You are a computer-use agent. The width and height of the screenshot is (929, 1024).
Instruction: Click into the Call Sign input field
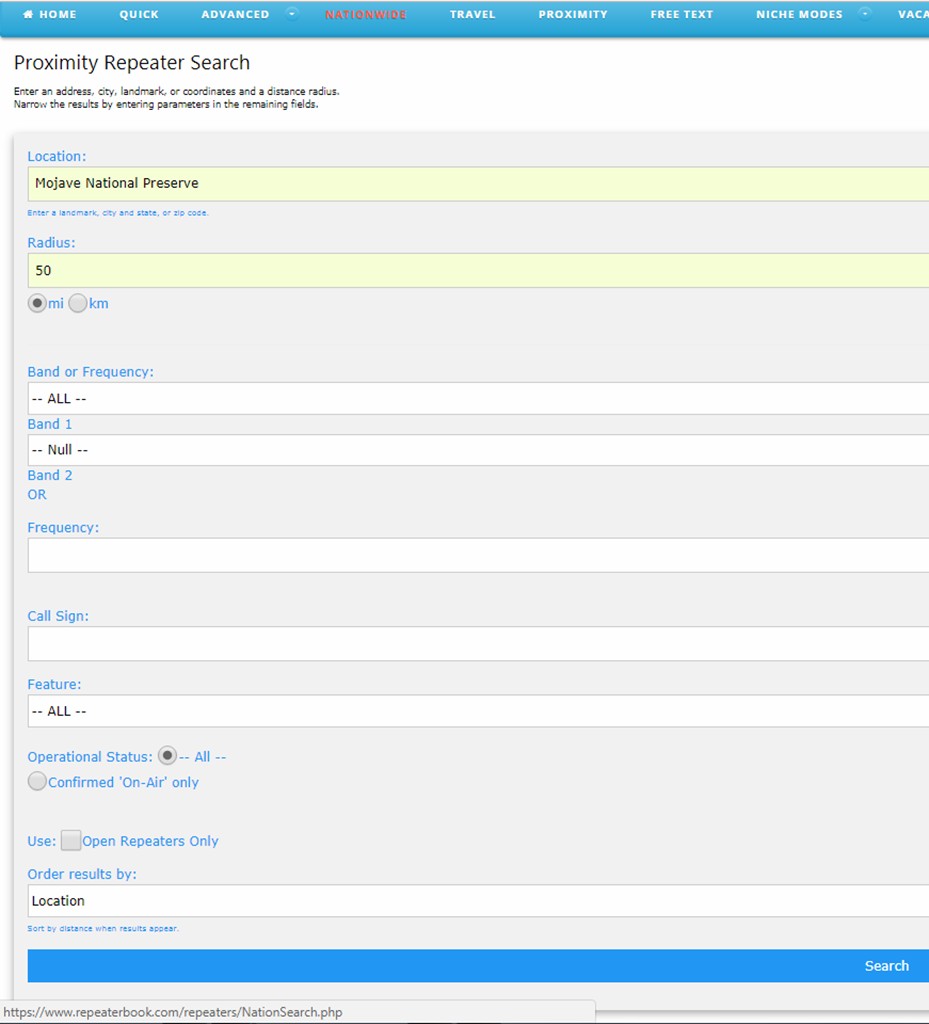(478, 644)
